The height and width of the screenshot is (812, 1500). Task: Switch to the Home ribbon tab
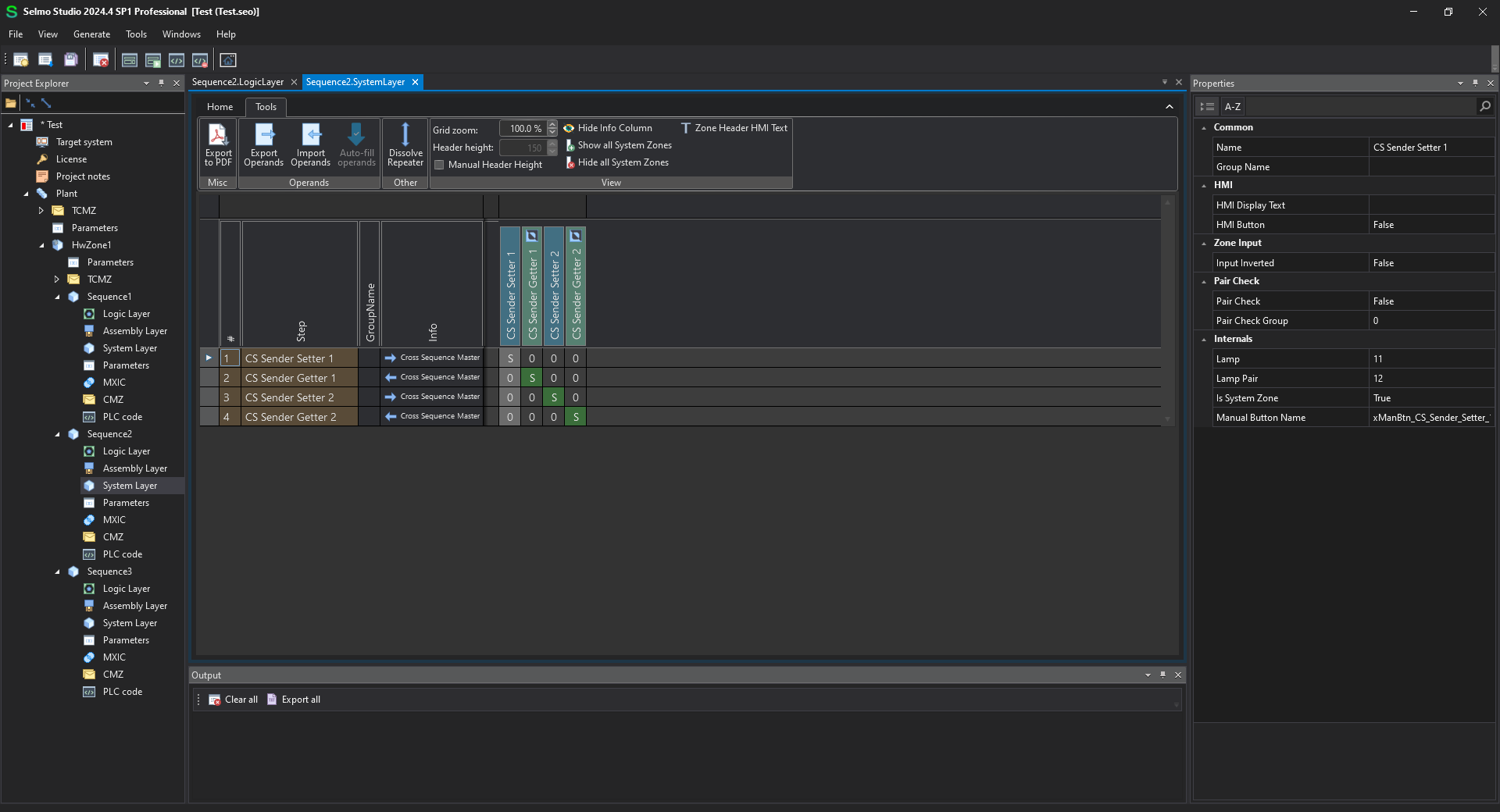tap(220, 107)
